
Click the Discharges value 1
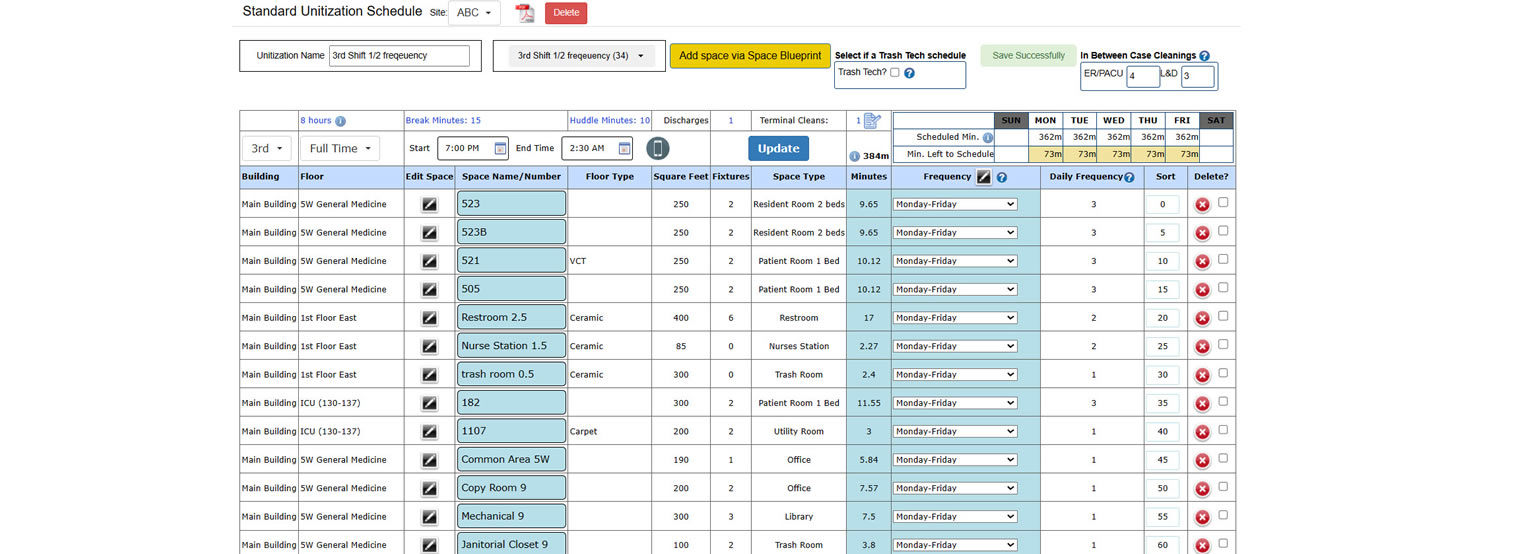coord(730,121)
